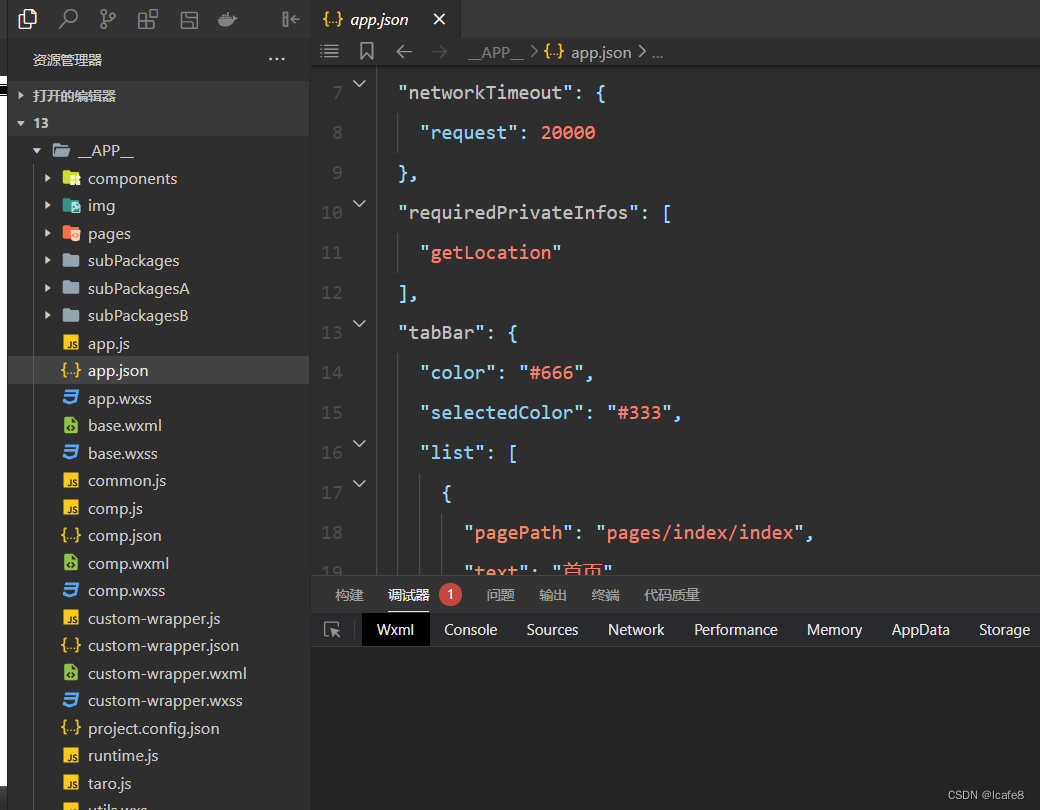Expand the subPackagesA folder

coord(48,288)
